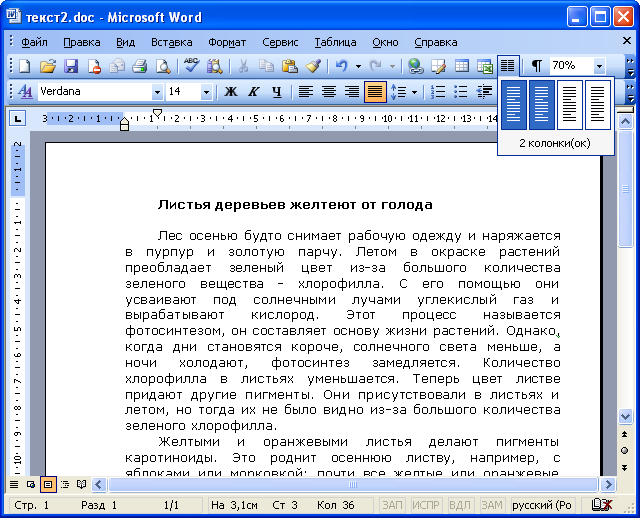Send document by e-mail icon

pos(117,66)
